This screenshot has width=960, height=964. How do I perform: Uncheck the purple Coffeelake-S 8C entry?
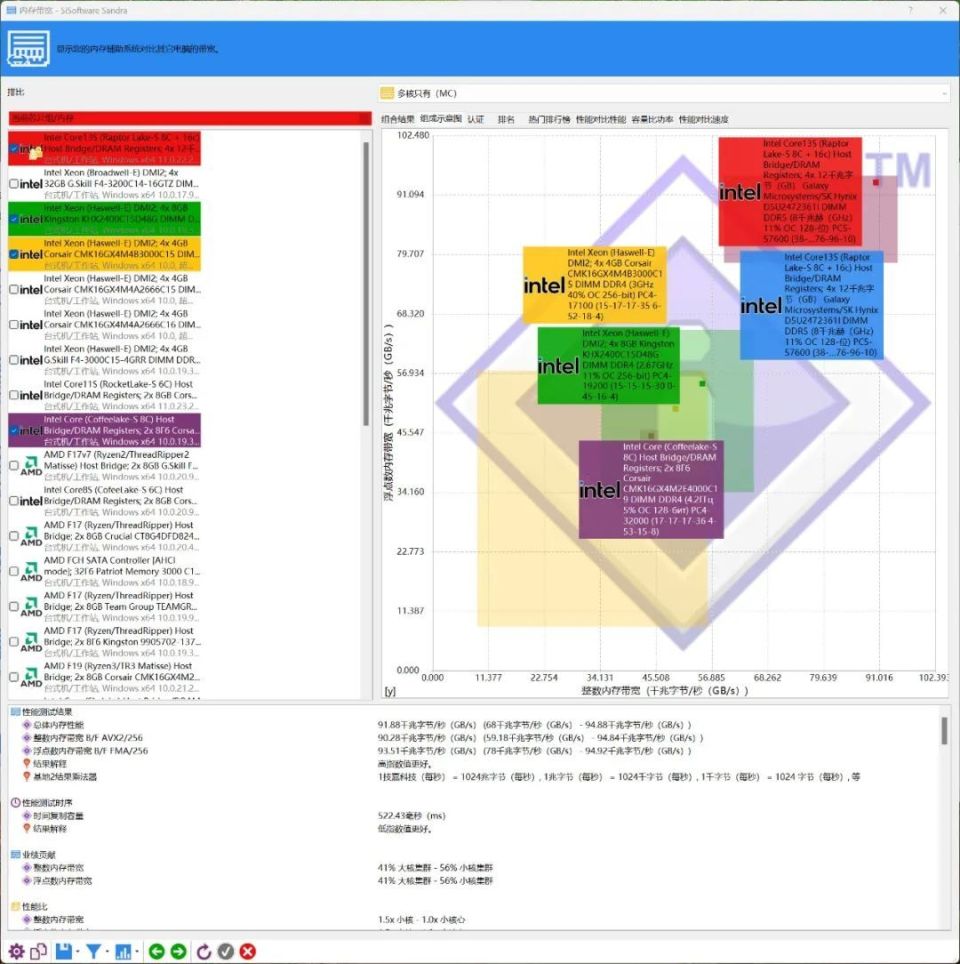click(14, 430)
